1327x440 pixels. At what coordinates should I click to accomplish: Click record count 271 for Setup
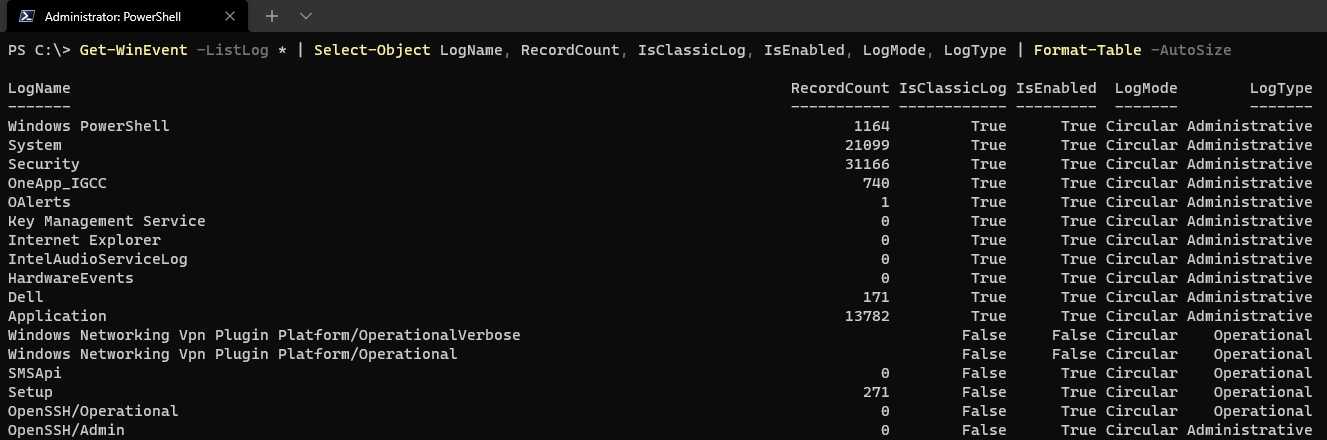876,392
